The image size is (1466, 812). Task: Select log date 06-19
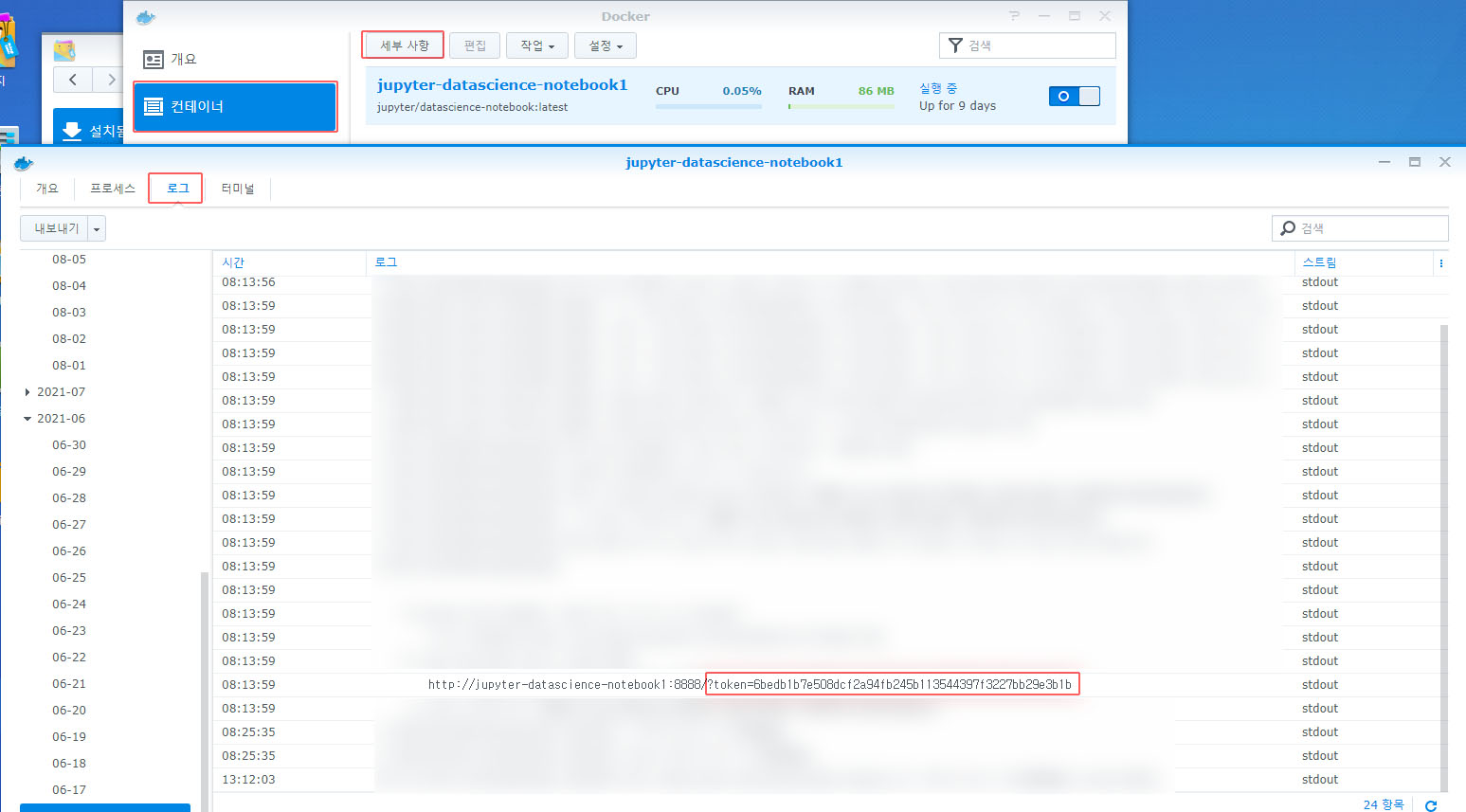69,737
